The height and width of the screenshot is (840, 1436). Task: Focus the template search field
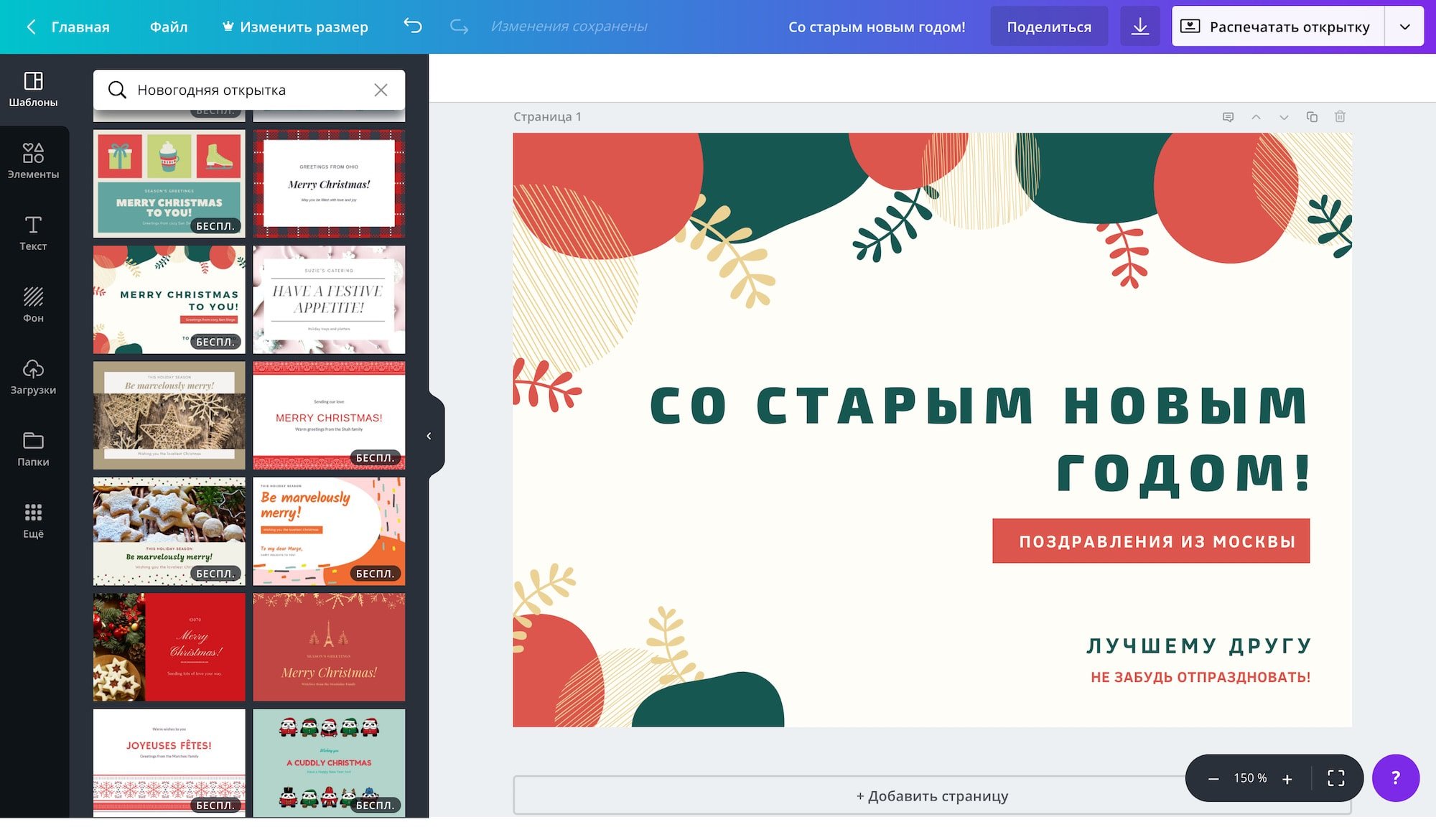248,90
